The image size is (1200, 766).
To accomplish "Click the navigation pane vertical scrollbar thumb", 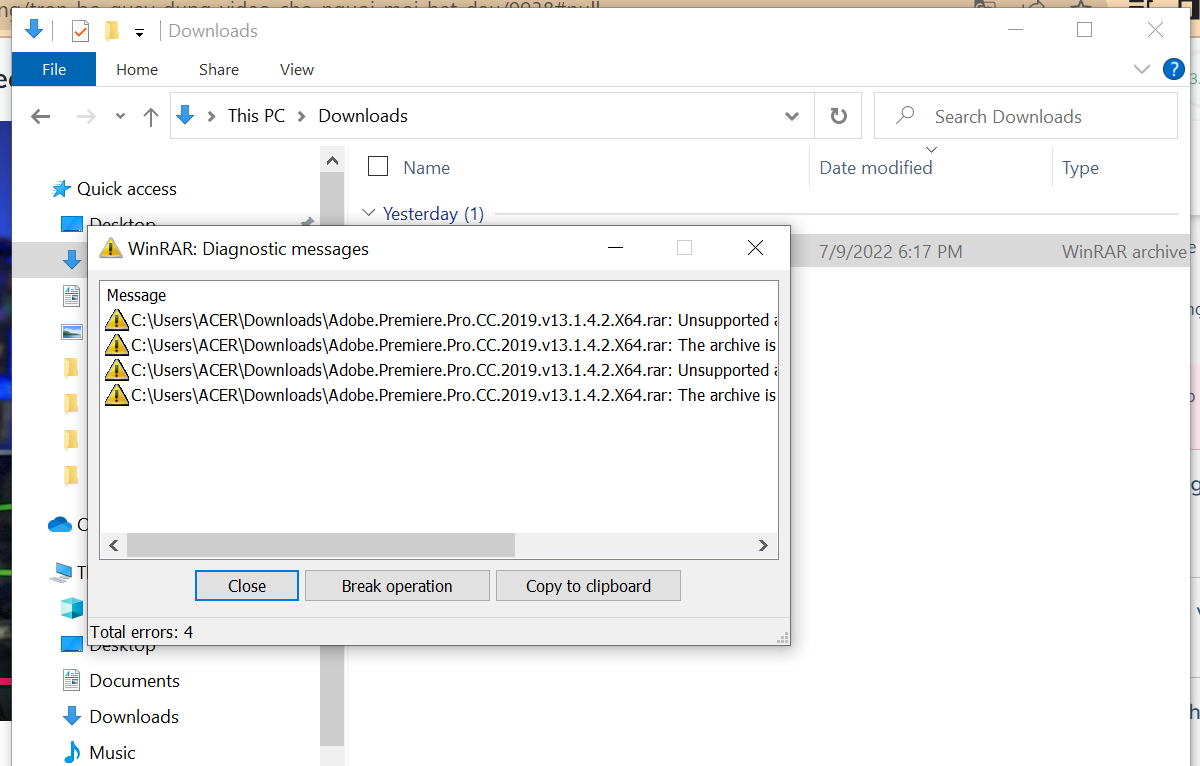I will tap(332, 459).
